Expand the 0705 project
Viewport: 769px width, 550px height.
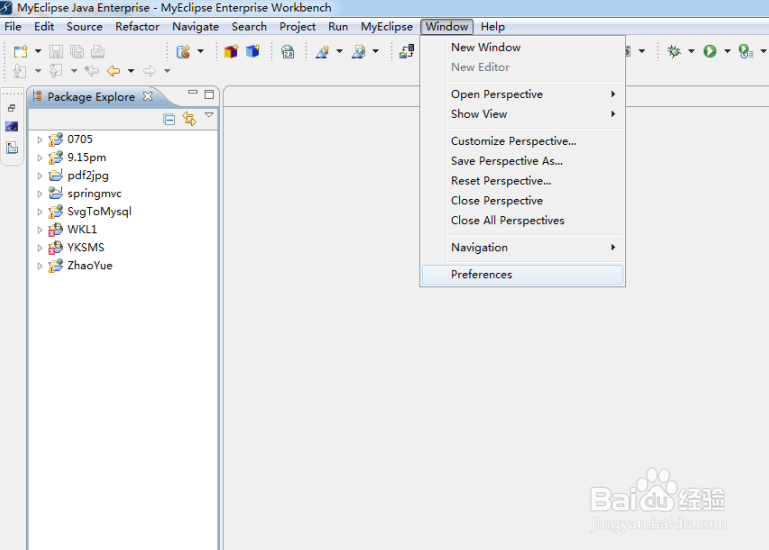[40, 140]
